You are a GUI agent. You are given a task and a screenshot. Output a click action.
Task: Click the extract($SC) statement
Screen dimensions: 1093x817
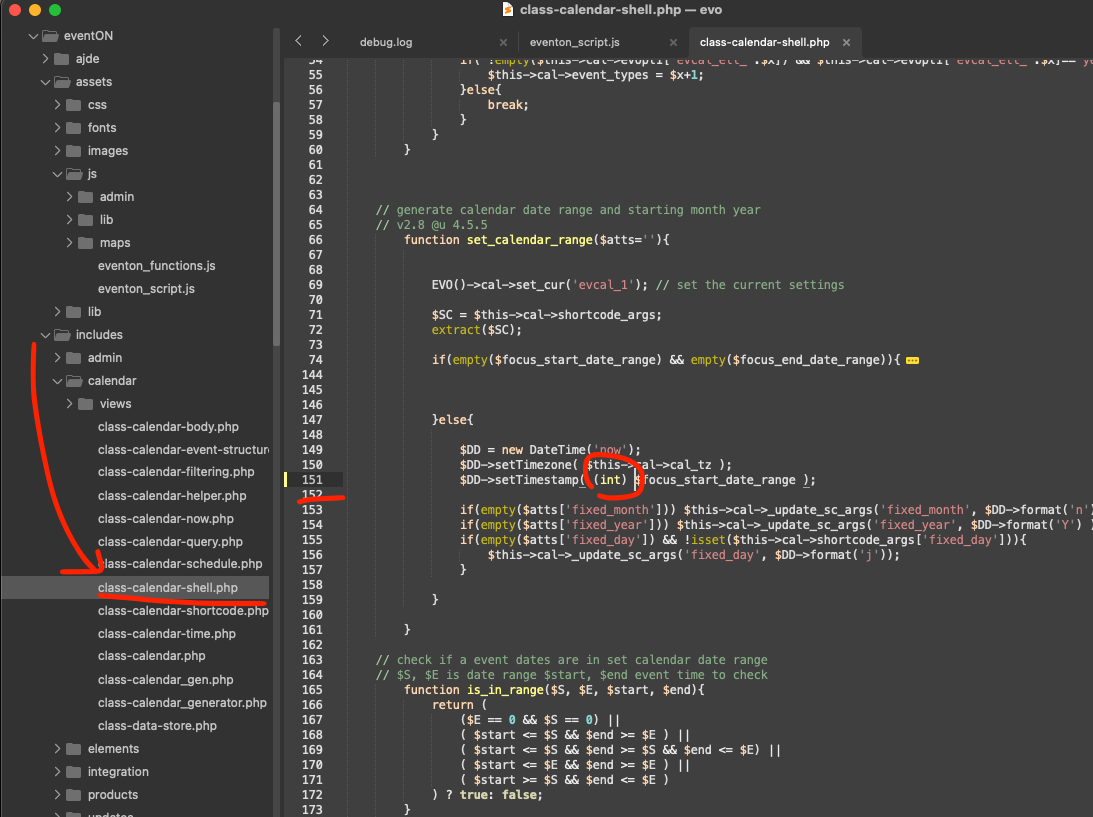(x=476, y=330)
